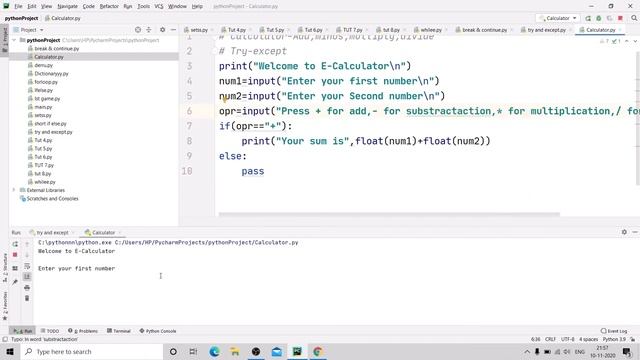Open the Problems tool window
The height and width of the screenshot is (360, 640).
[x=83, y=331]
